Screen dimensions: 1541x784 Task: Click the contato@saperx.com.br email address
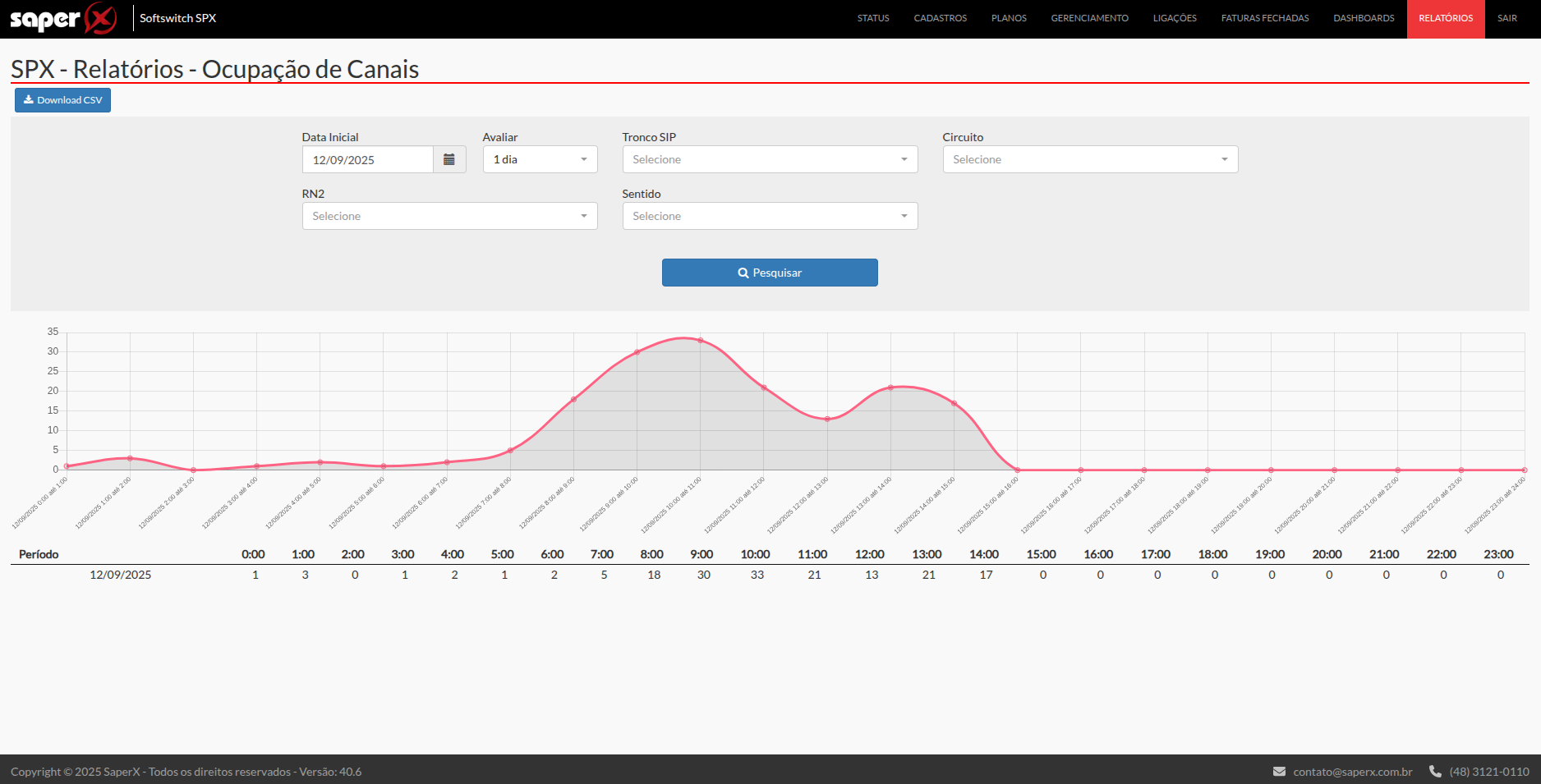click(1353, 772)
